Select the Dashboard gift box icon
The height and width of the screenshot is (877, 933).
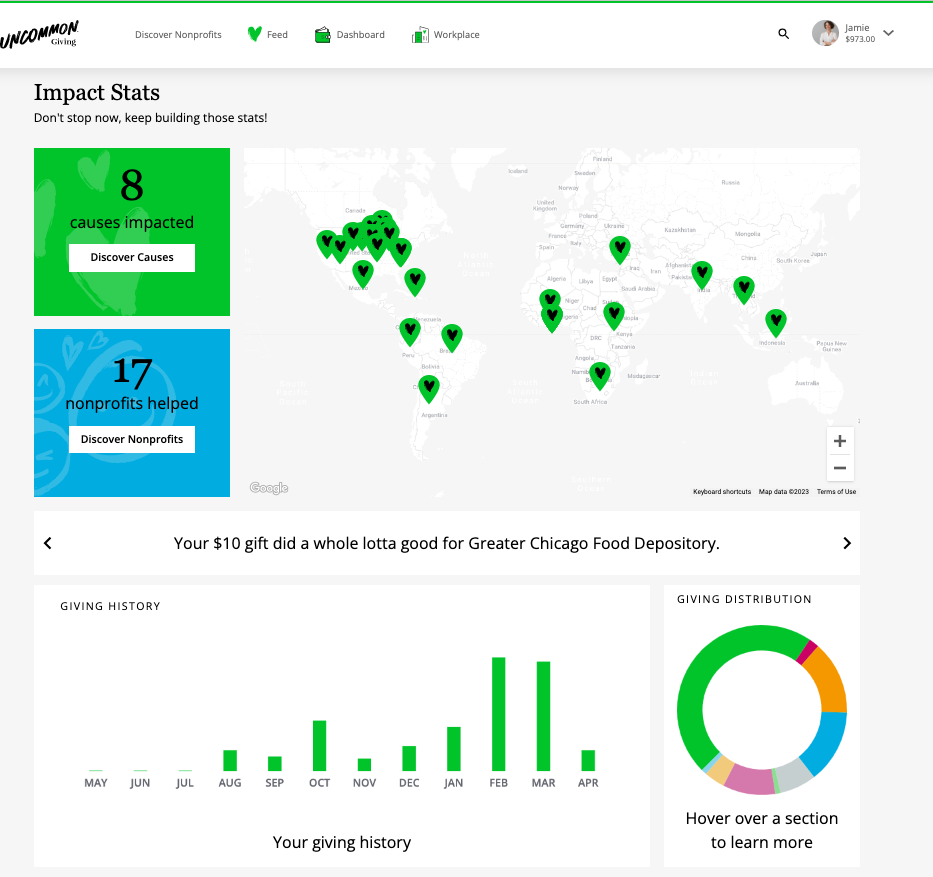322,33
